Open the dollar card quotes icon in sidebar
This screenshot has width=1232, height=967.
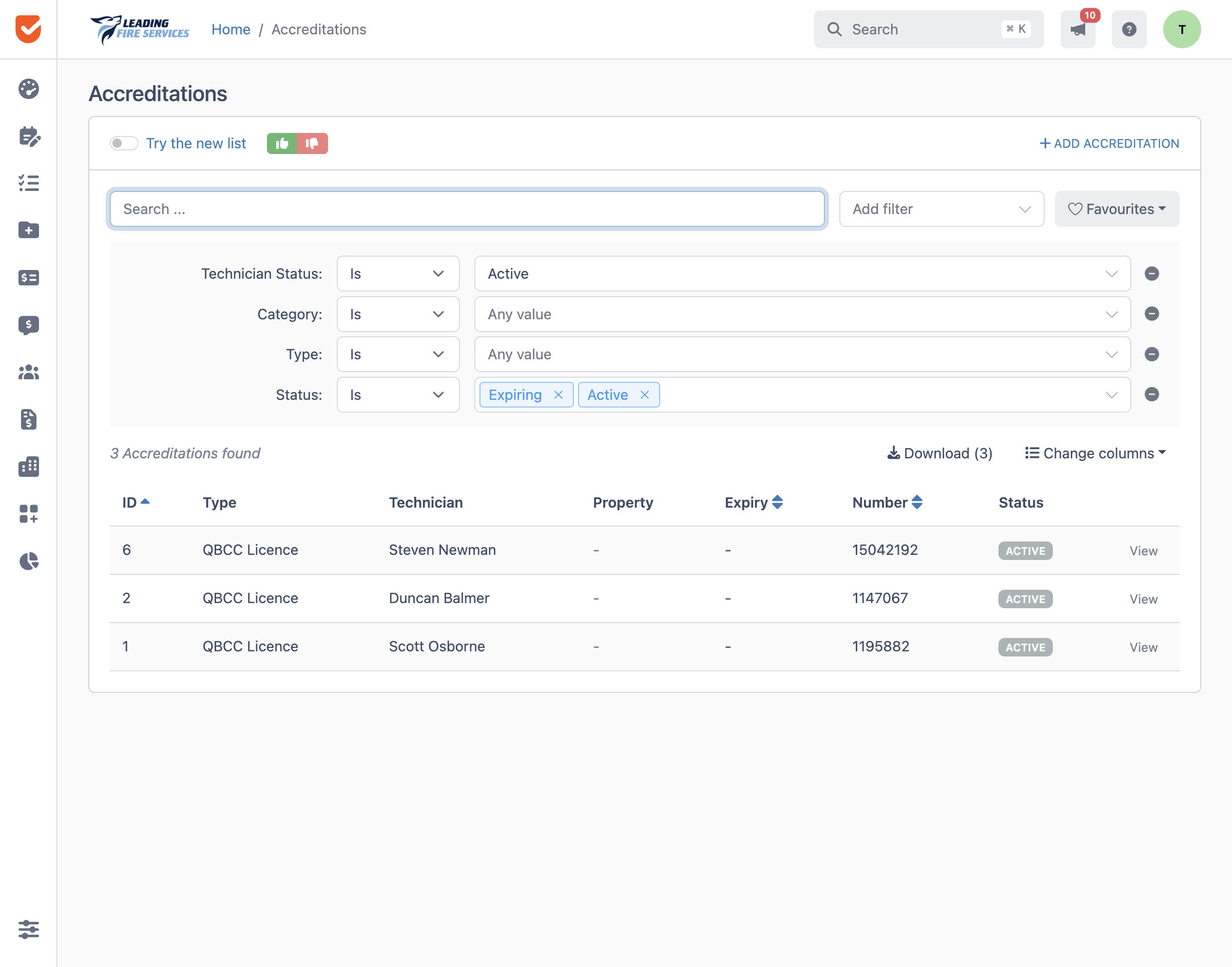point(28,277)
